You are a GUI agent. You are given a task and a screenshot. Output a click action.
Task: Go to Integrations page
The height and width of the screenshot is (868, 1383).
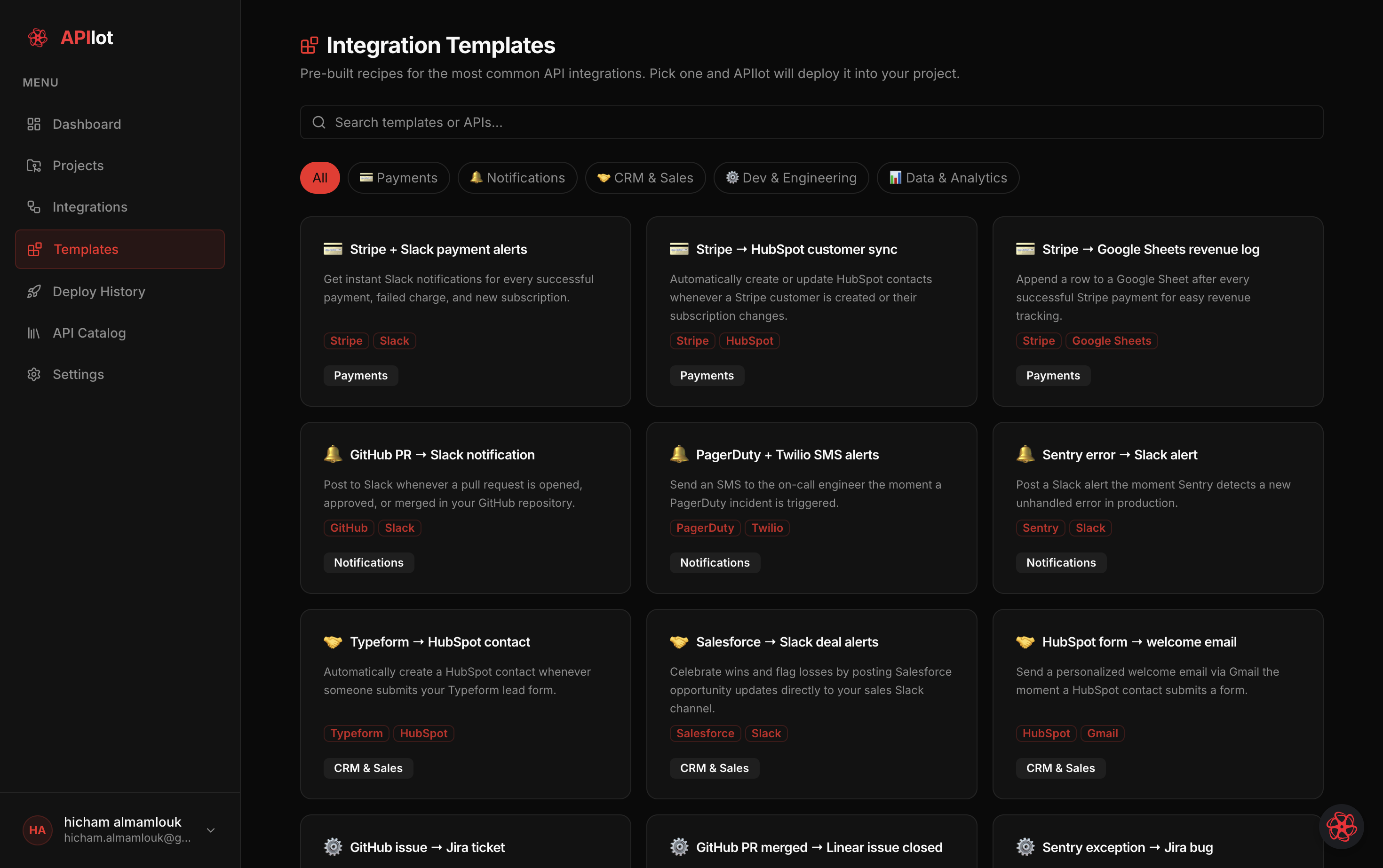(x=119, y=207)
